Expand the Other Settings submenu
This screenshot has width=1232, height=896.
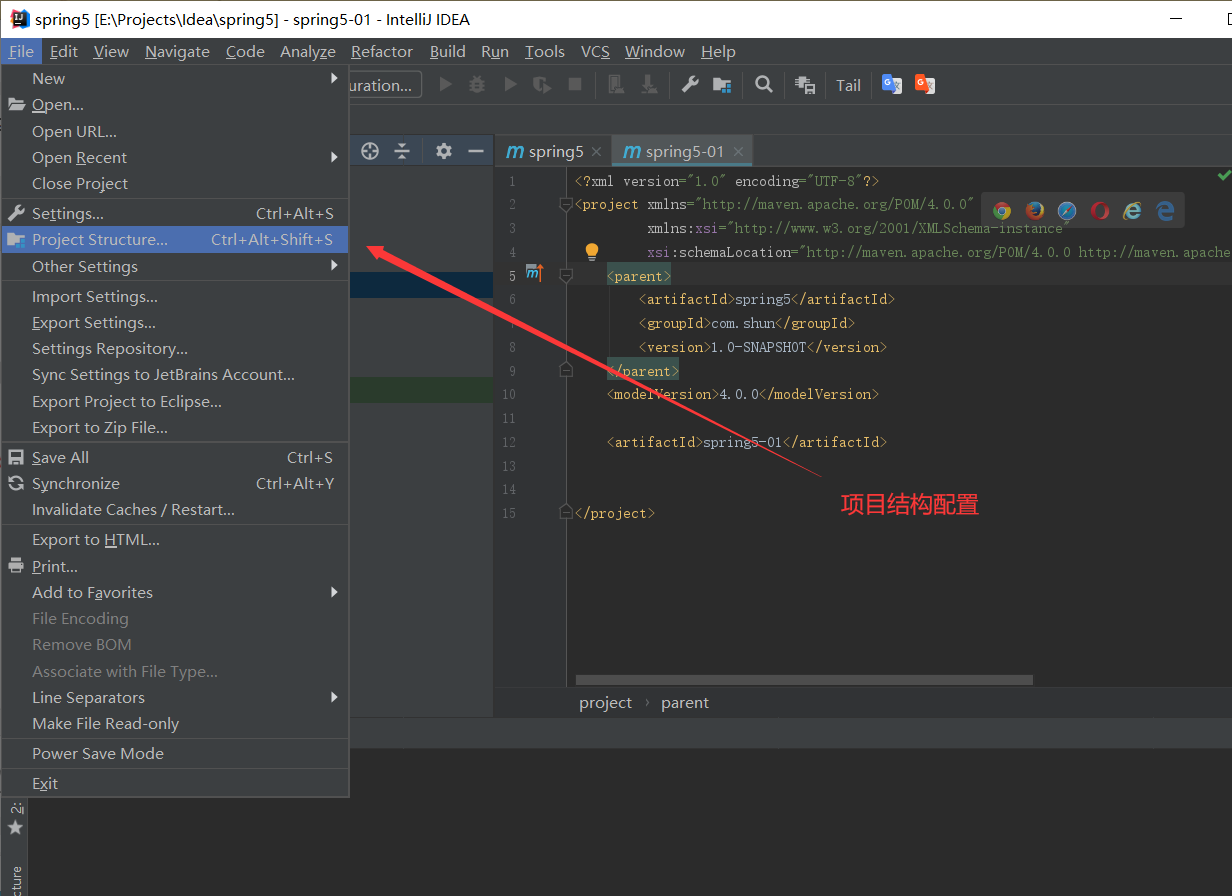(334, 266)
